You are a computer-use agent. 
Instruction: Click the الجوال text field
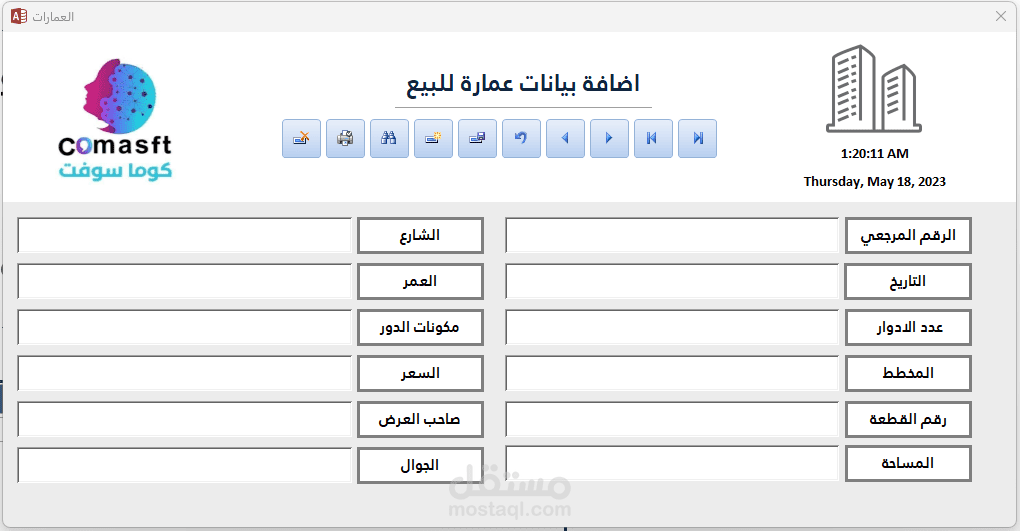(x=185, y=465)
